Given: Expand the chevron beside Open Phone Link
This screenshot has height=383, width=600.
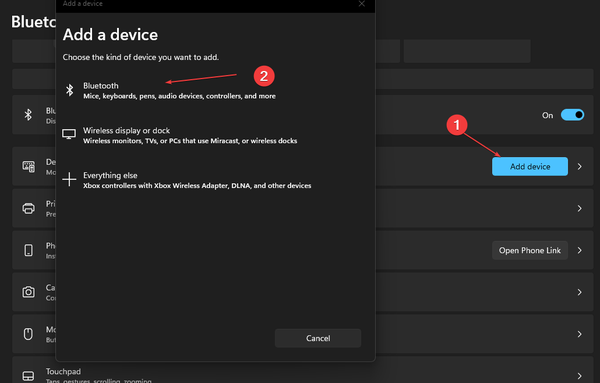Looking at the screenshot, I should click(x=580, y=250).
